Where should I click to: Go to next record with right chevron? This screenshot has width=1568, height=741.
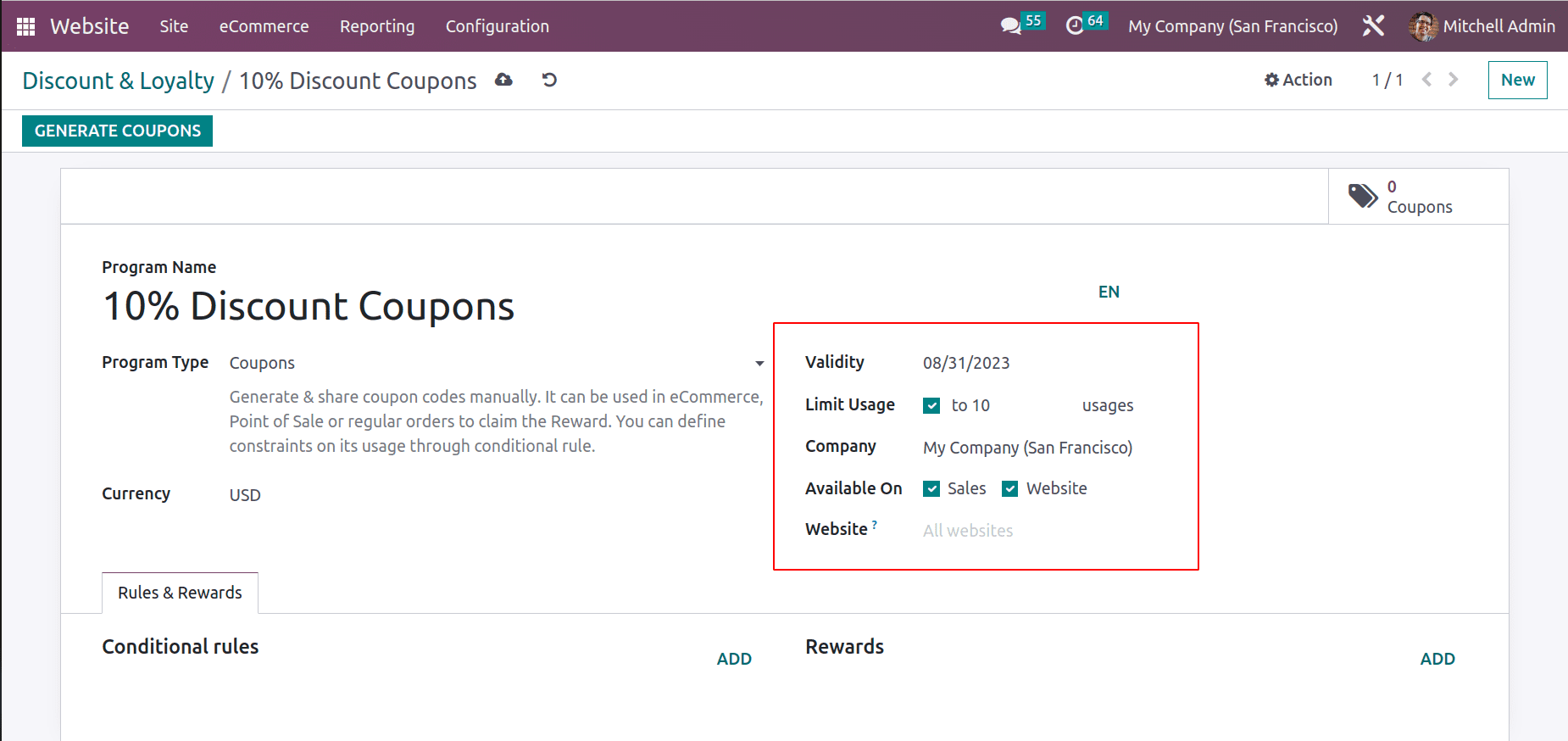[x=1454, y=80]
